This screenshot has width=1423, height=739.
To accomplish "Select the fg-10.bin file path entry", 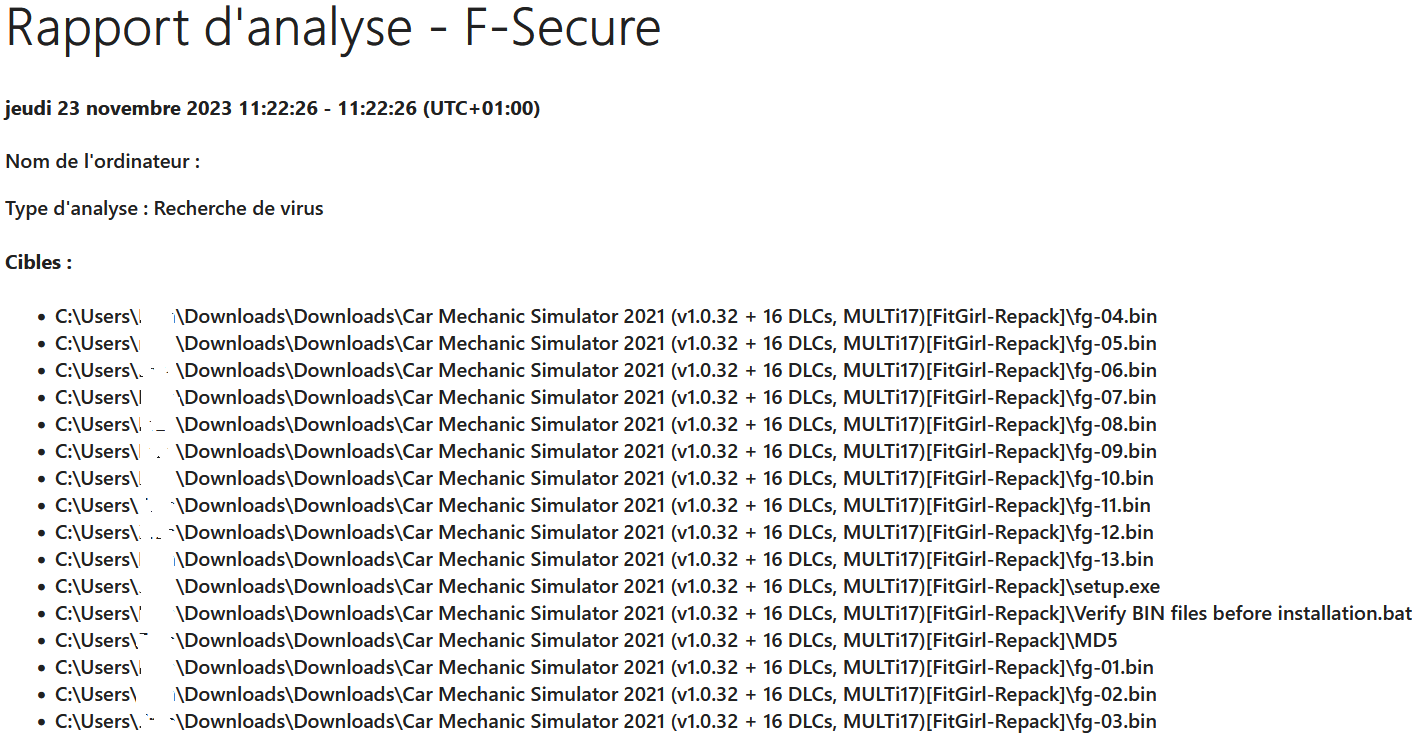I will pyautogui.click(x=604, y=479).
